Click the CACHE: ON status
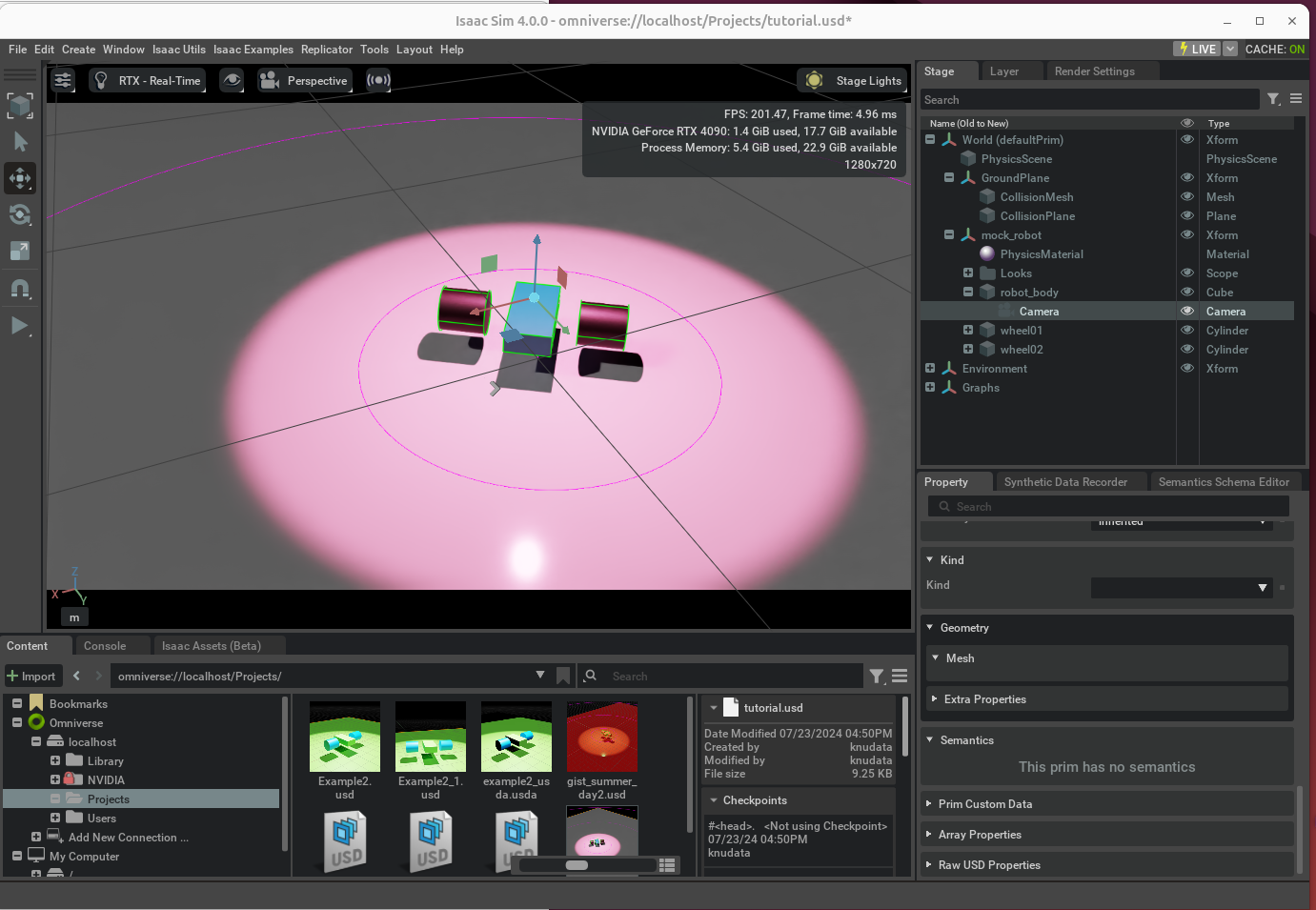Screen dimensions: 1316x910 pos(1275,50)
